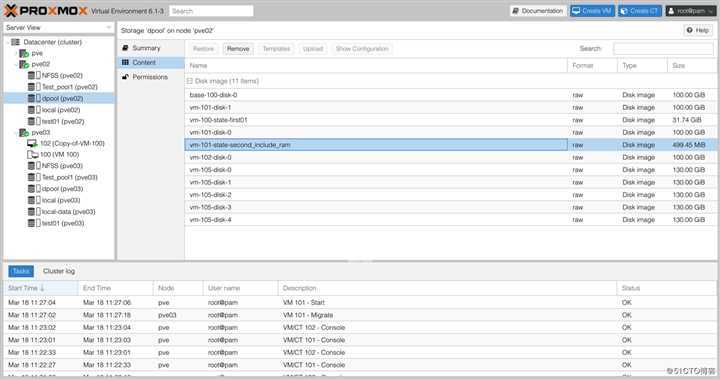Image resolution: width=720 pixels, height=379 pixels.
Task: Open the Permissions tab
Action: (x=151, y=77)
